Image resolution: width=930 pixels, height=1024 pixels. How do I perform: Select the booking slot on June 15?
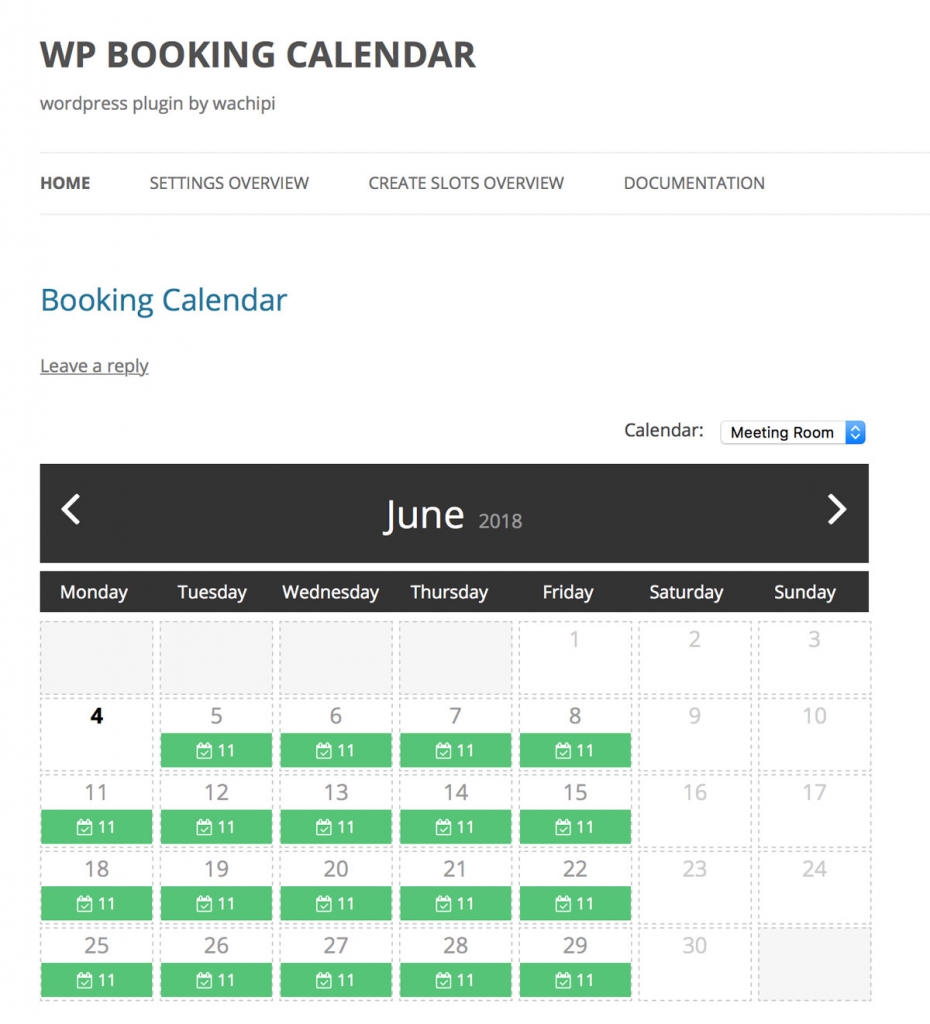click(x=575, y=827)
